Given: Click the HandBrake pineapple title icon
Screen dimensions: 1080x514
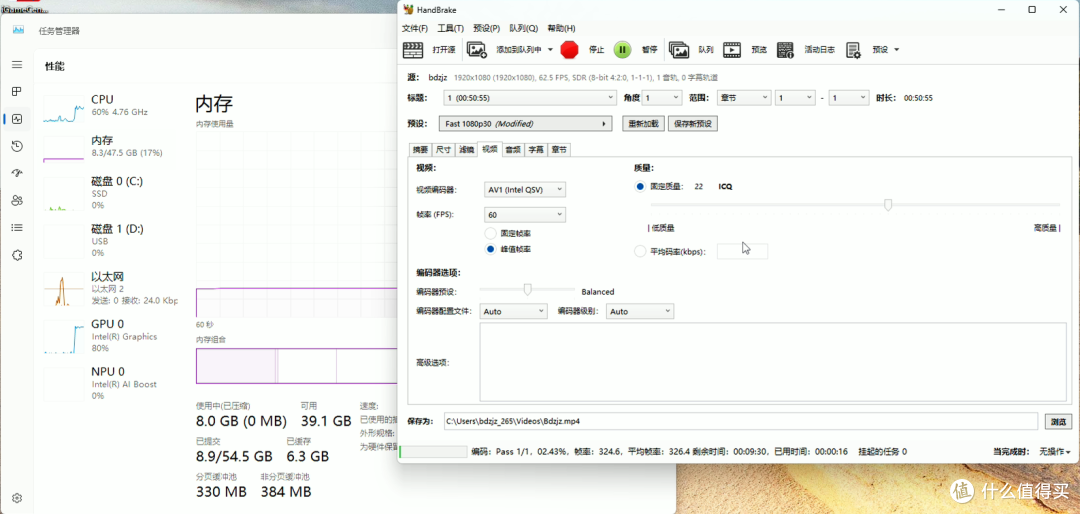Looking at the screenshot, I should pos(408,10).
